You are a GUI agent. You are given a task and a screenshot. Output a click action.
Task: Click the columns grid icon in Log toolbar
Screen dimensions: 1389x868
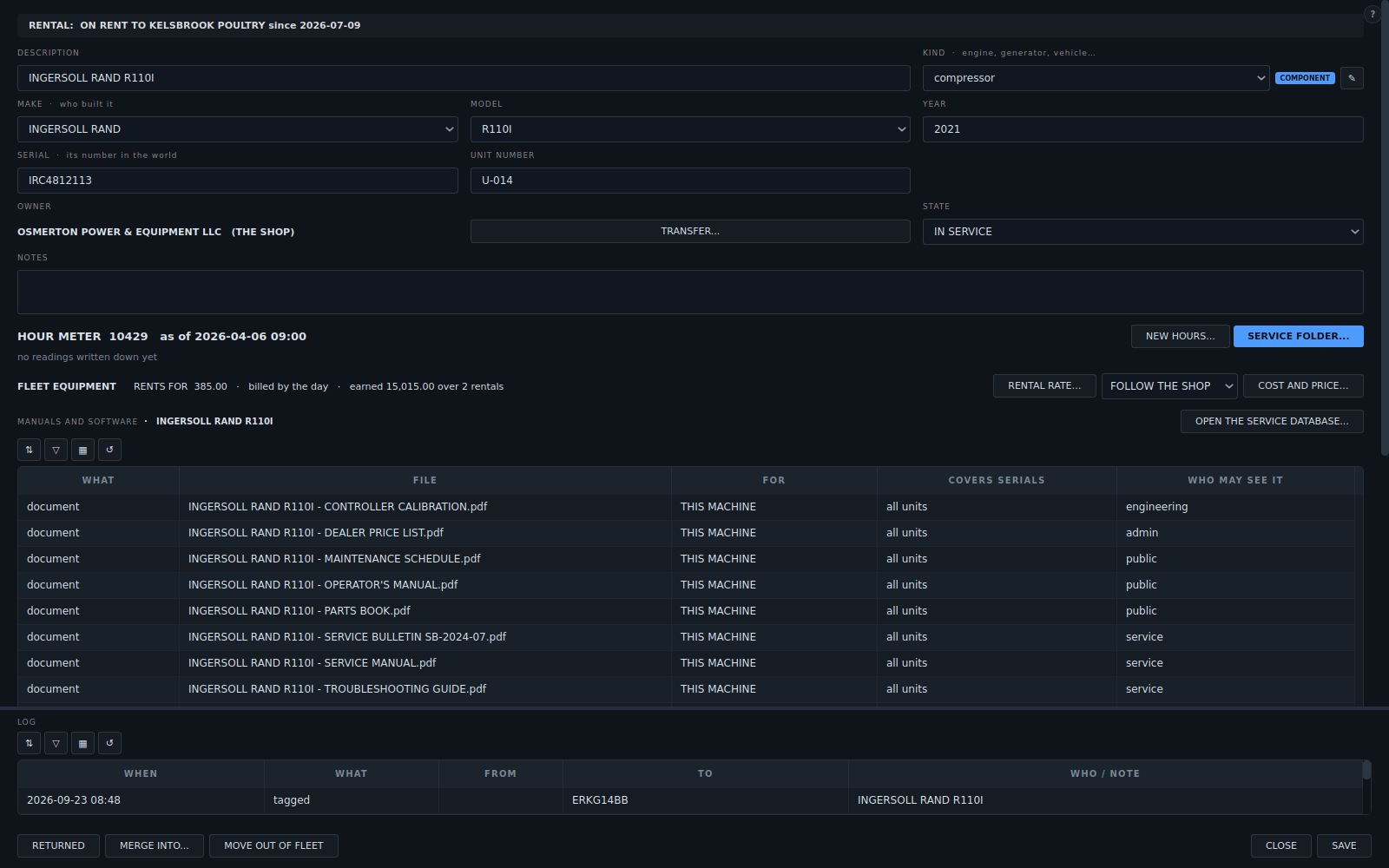[83, 743]
